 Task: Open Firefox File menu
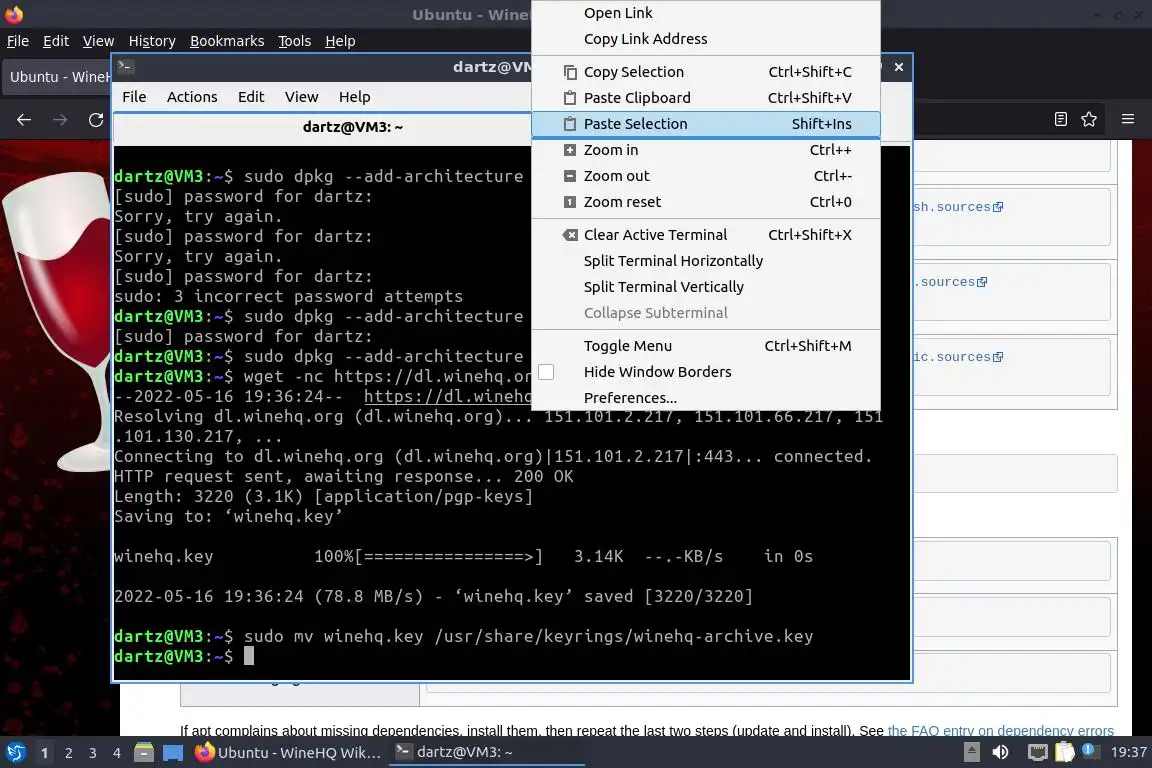click(x=18, y=41)
